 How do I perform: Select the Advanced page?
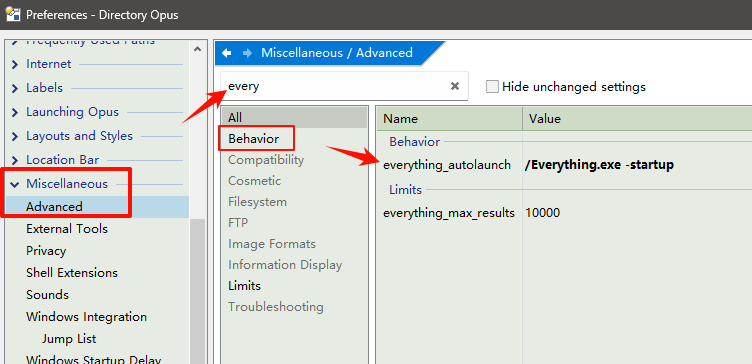point(54,207)
